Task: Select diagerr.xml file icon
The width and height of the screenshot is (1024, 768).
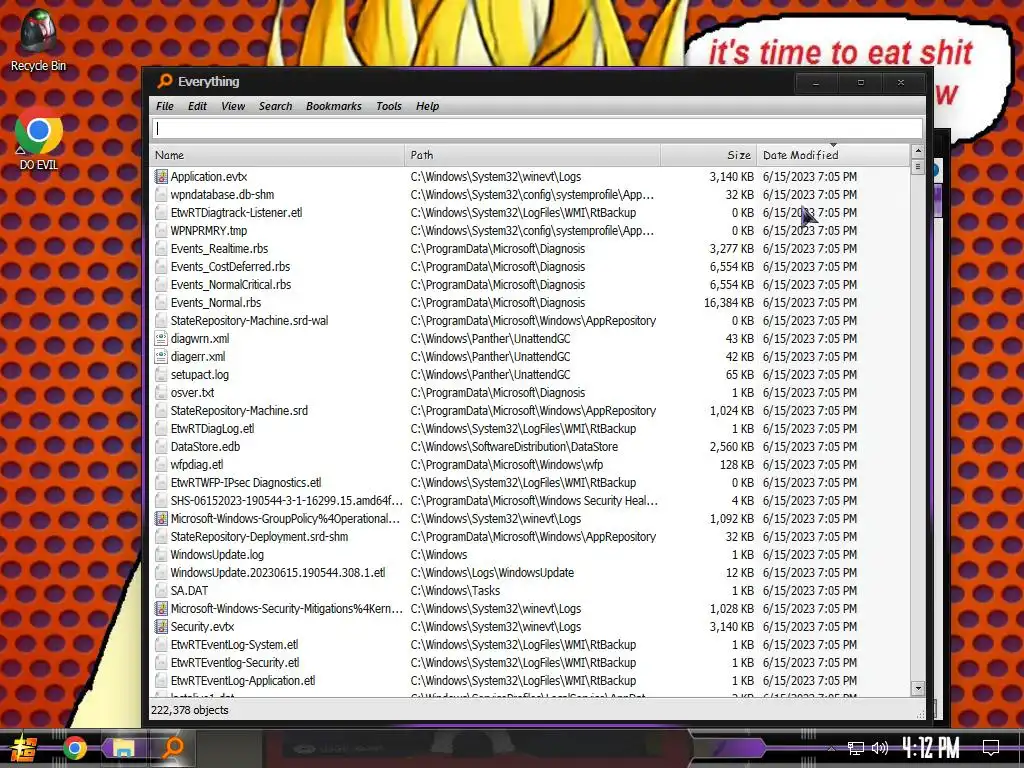Action: tap(161, 357)
